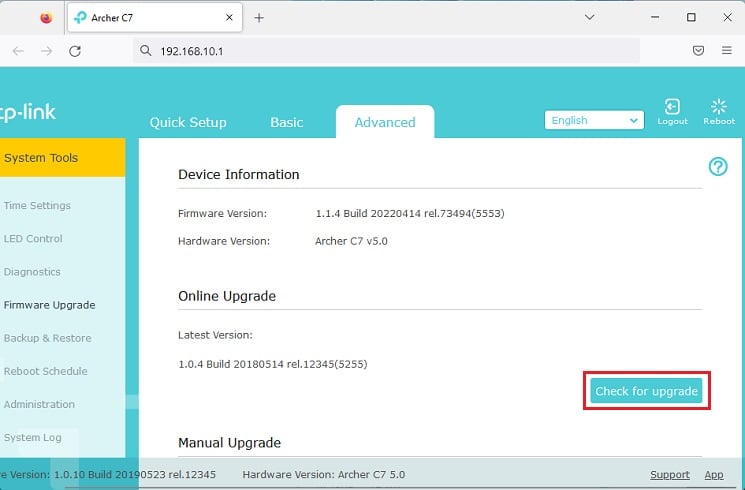Open the App link in footer
The image size is (745, 490).
714,475
